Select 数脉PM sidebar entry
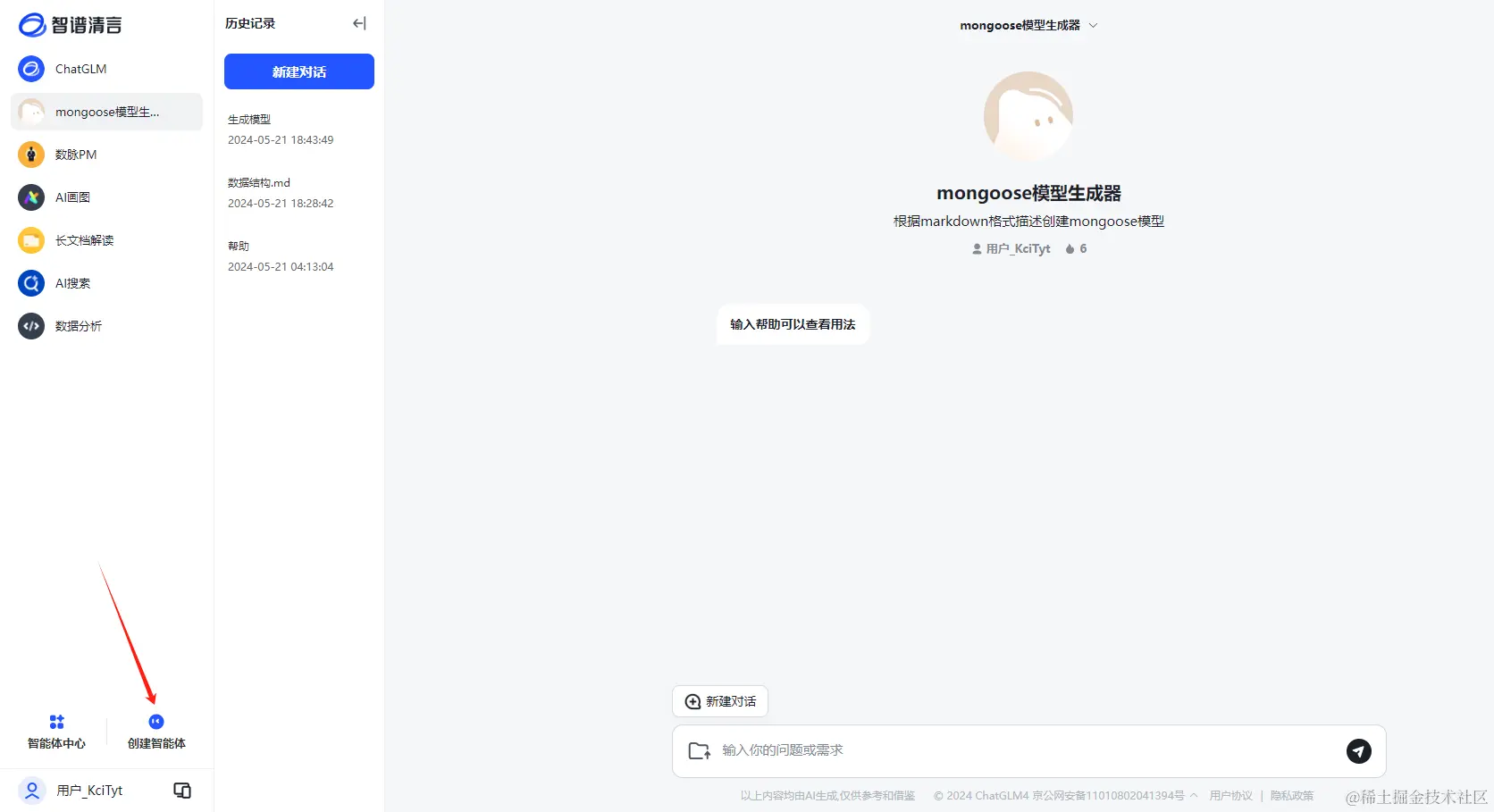The height and width of the screenshot is (812, 1494). [106, 155]
